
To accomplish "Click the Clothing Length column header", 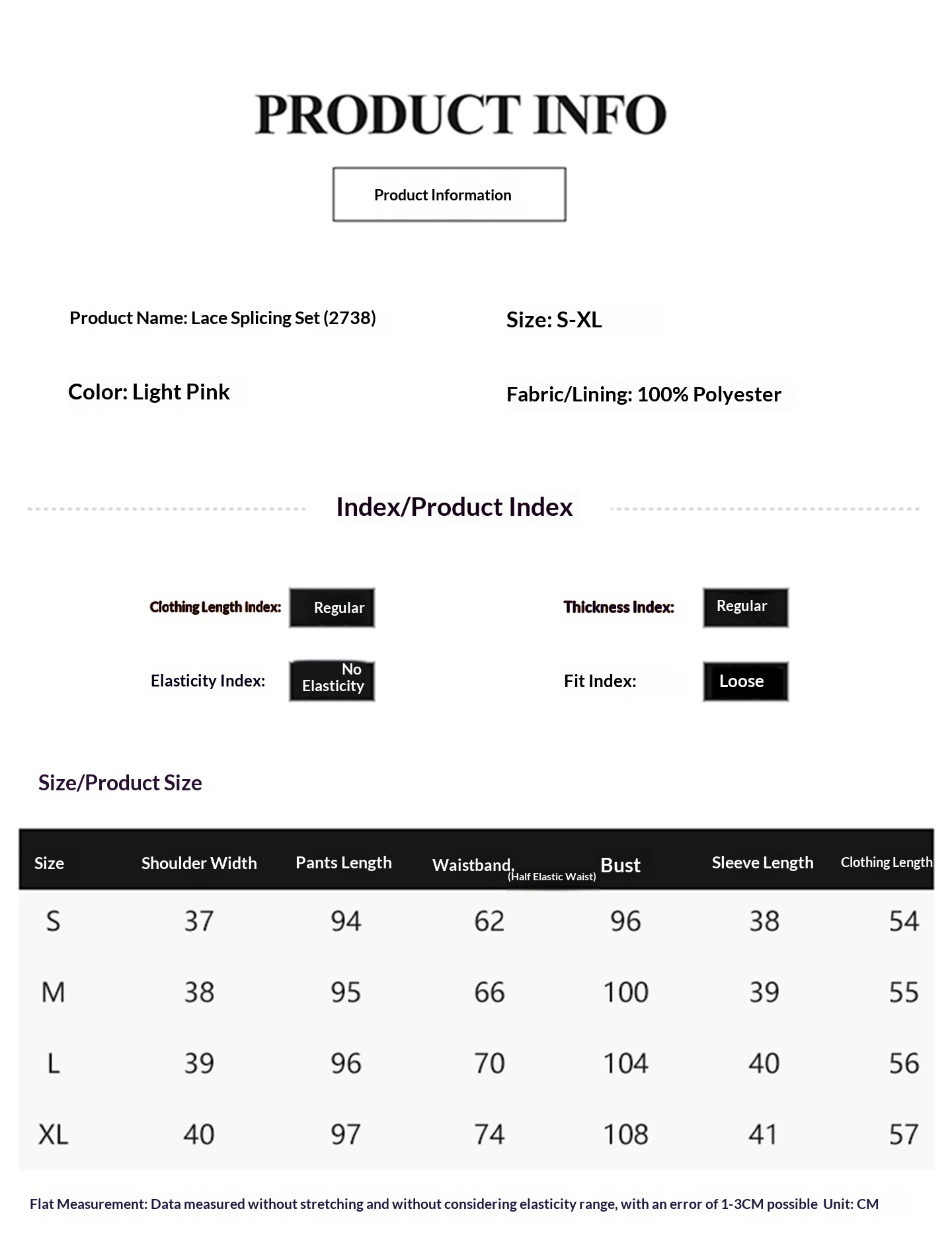I will (887, 862).
